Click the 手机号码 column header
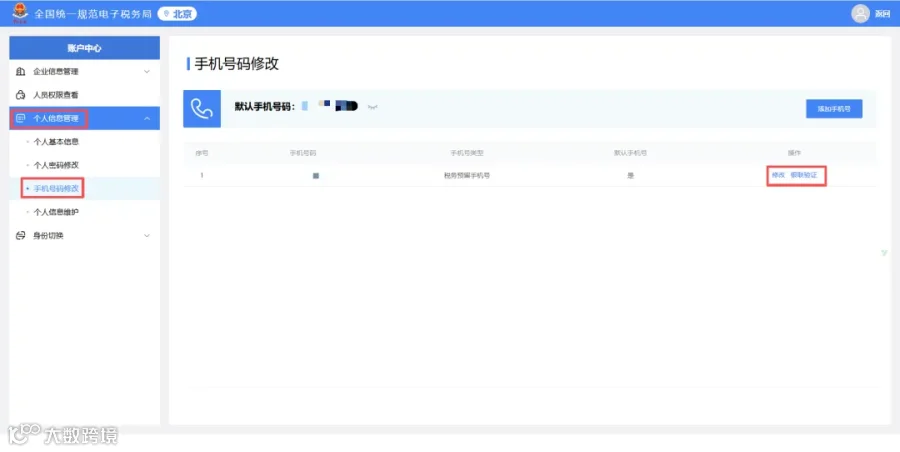 (x=303, y=153)
